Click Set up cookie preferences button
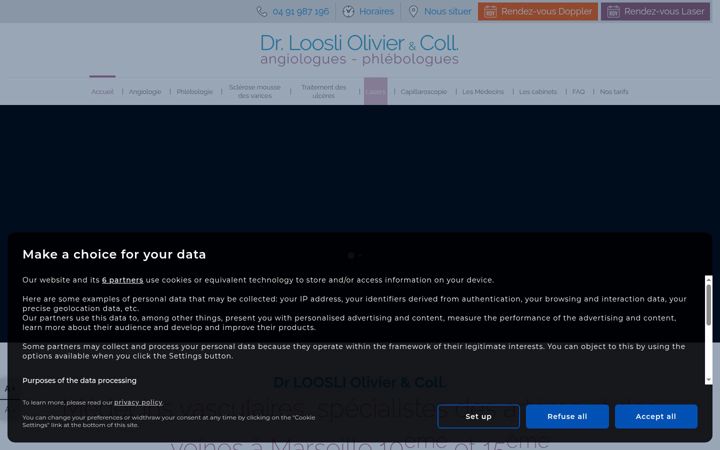The height and width of the screenshot is (450, 720). coord(478,416)
